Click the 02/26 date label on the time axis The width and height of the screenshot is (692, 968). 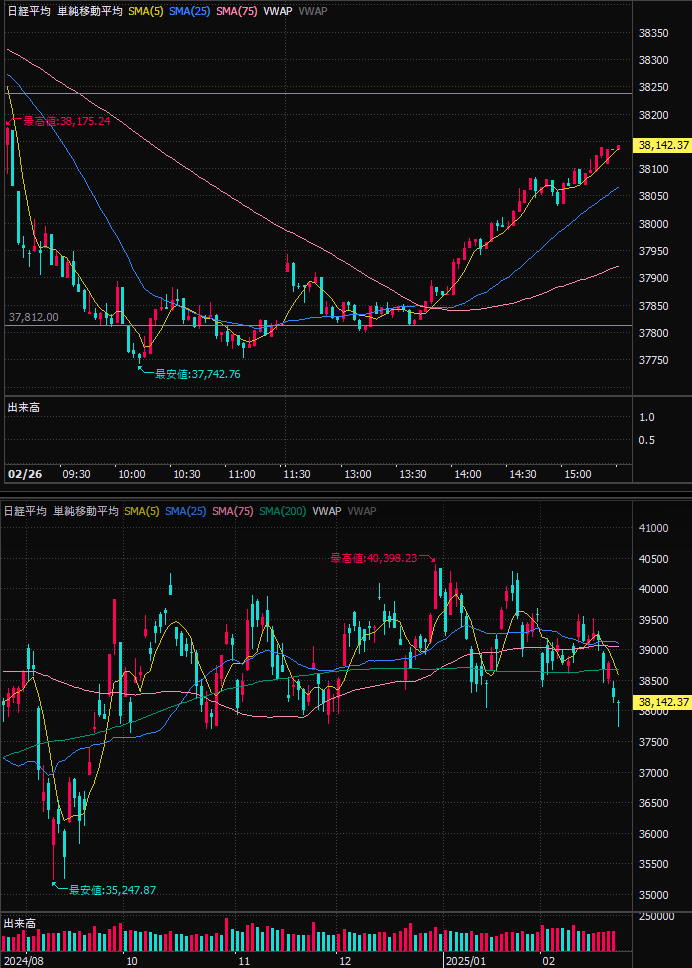coord(25,474)
